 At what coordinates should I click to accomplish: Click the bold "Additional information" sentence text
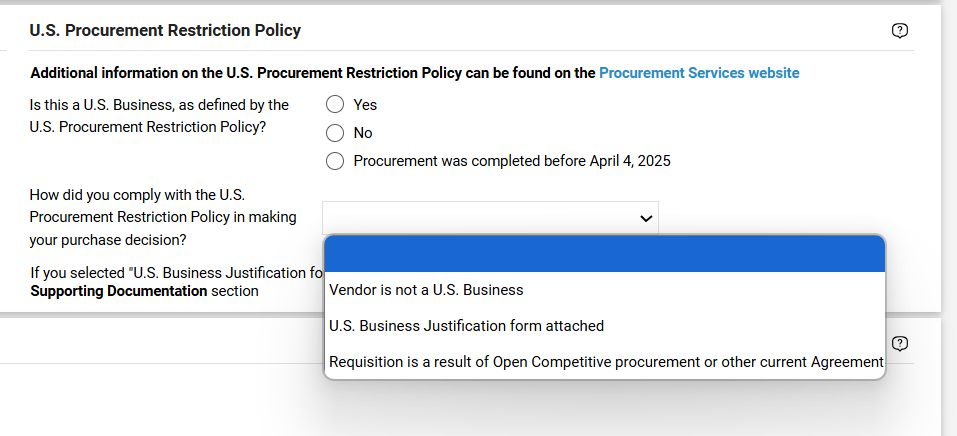313,73
